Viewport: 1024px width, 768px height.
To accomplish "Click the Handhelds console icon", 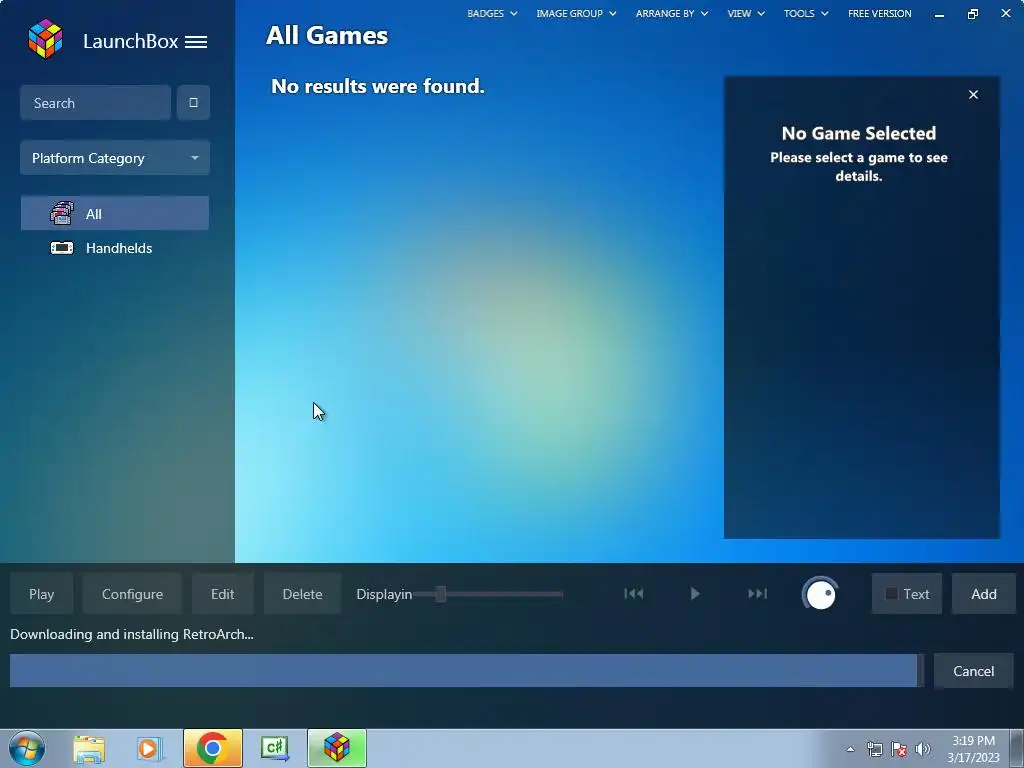I will click(62, 248).
